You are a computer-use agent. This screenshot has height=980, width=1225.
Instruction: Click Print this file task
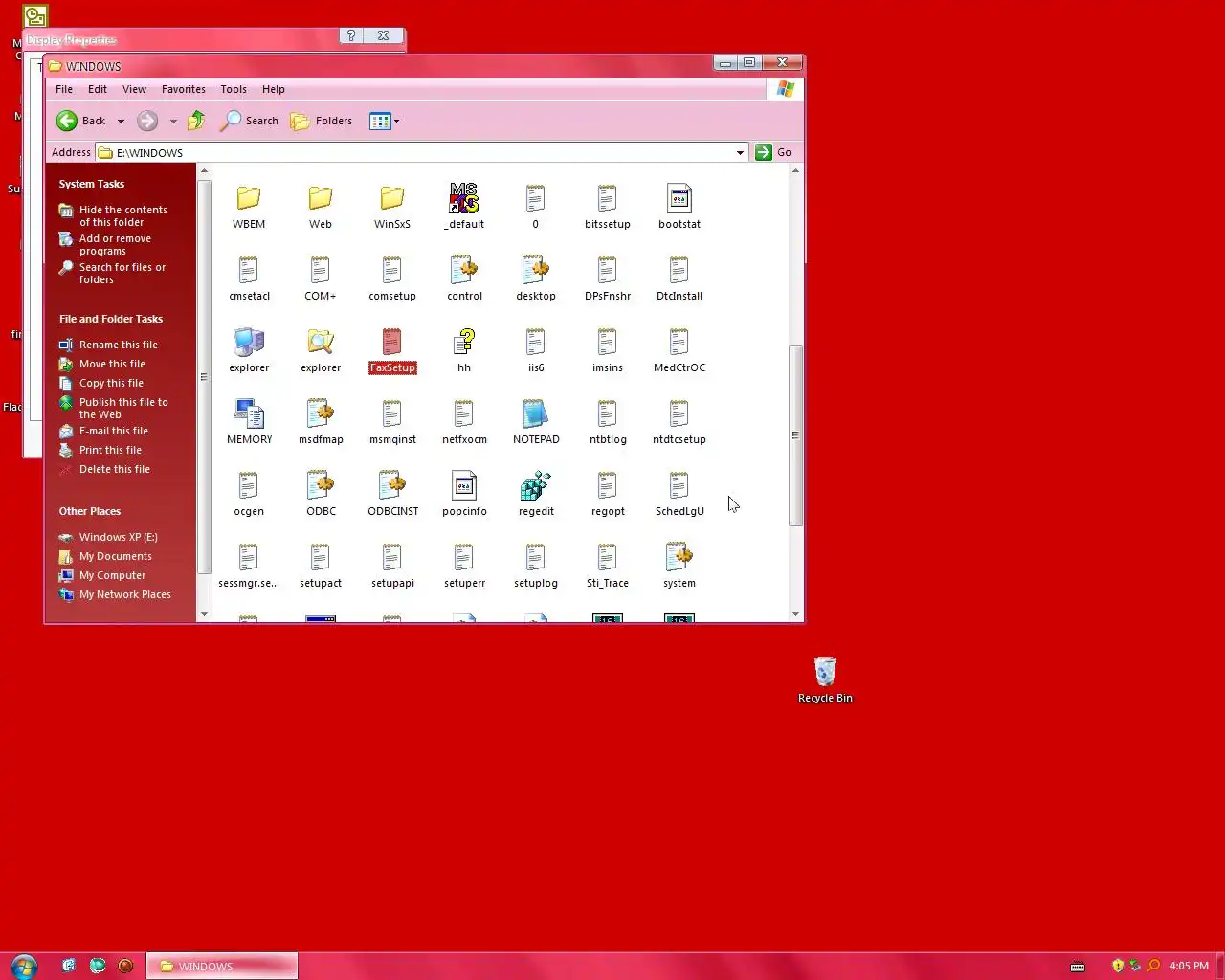tap(110, 450)
